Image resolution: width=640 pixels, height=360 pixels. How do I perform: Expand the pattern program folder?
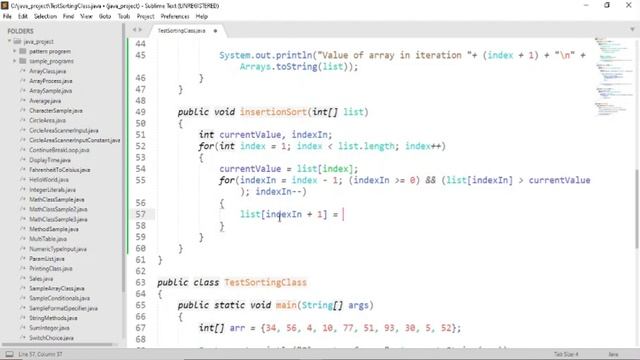pos(15,51)
